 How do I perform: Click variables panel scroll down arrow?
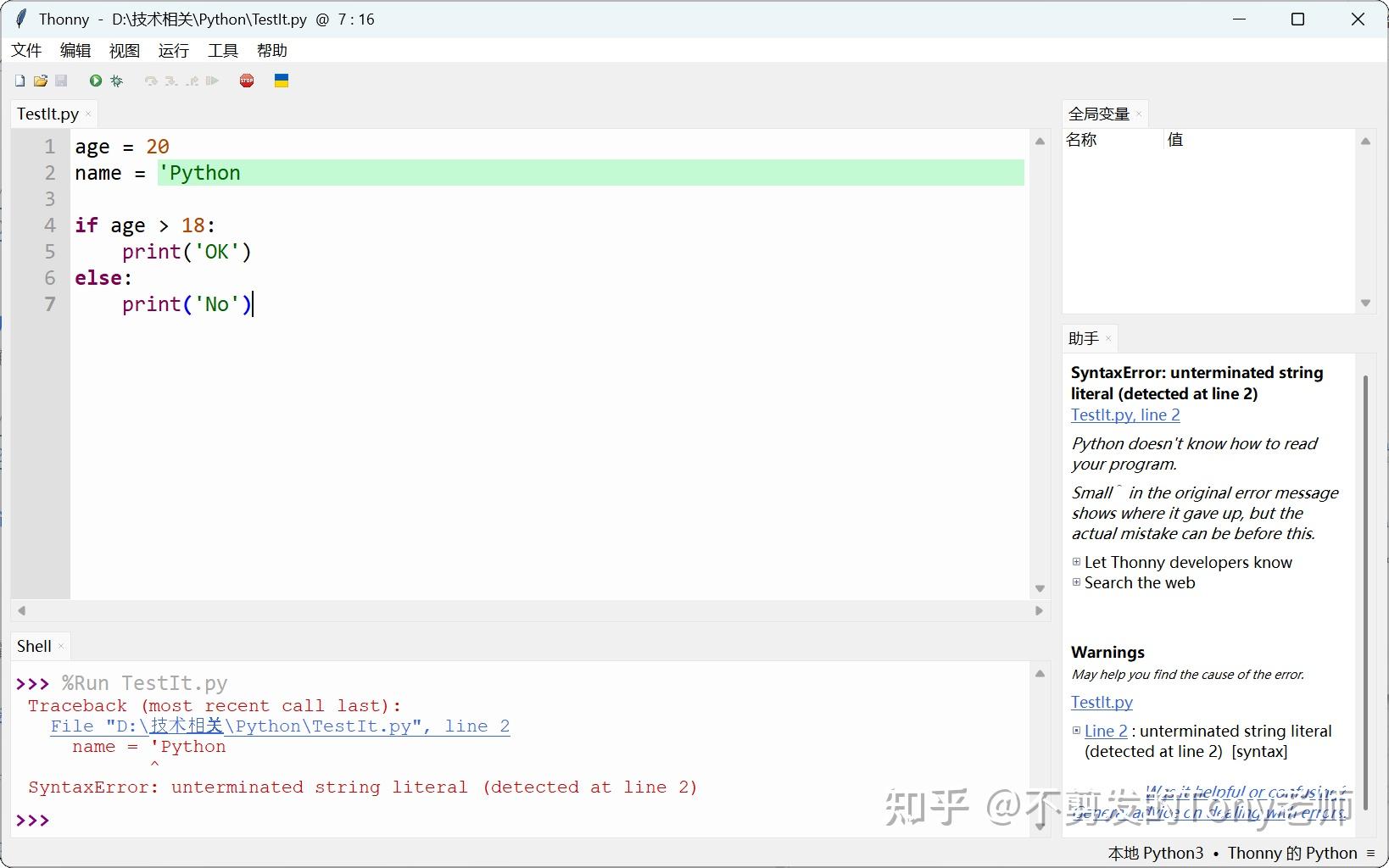[x=1365, y=303]
